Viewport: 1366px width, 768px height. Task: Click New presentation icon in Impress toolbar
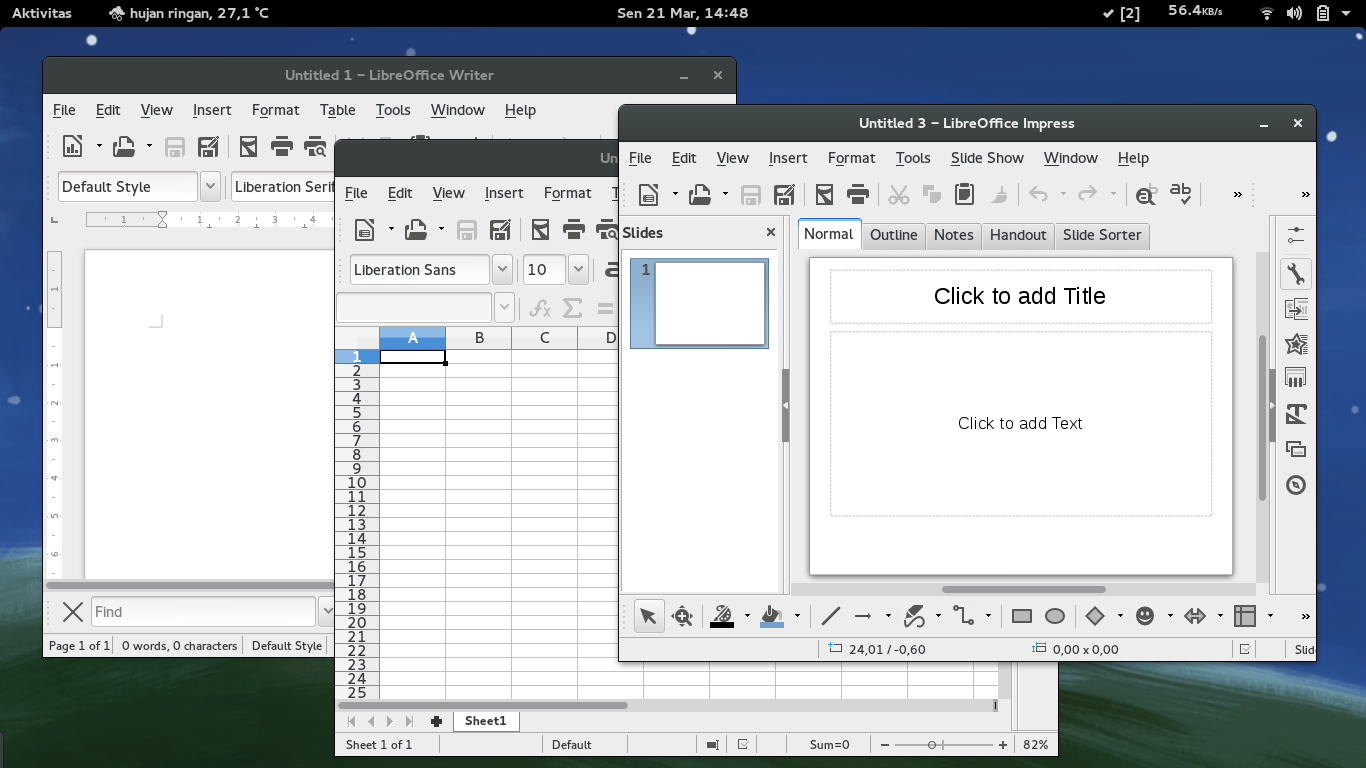[649, 194]
